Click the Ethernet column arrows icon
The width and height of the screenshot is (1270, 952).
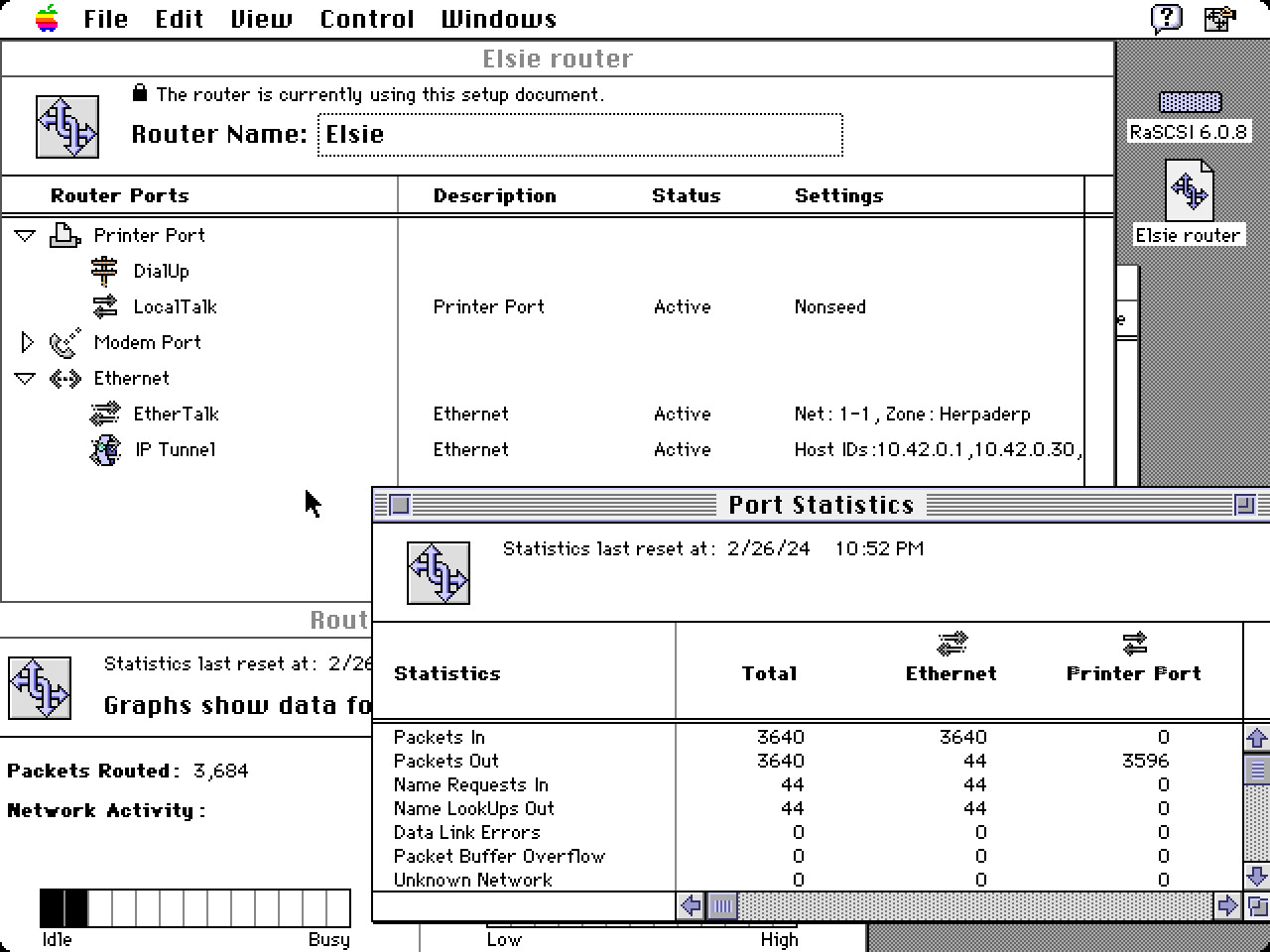point(952,644)
